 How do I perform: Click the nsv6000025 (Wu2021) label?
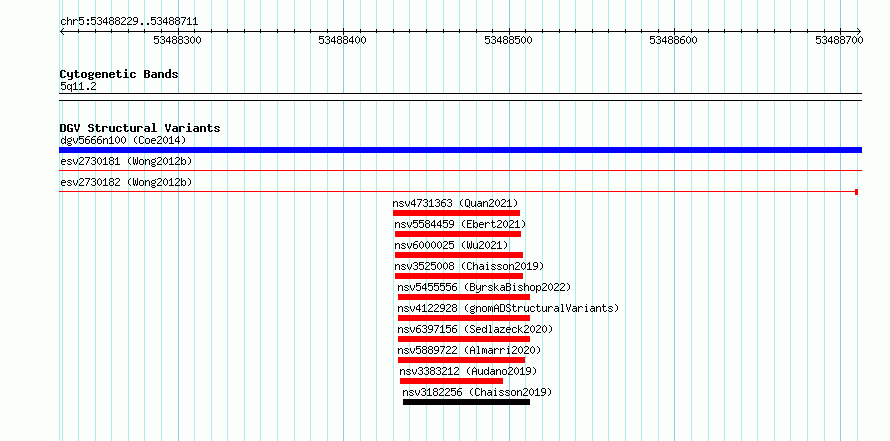tap(451, 245)
